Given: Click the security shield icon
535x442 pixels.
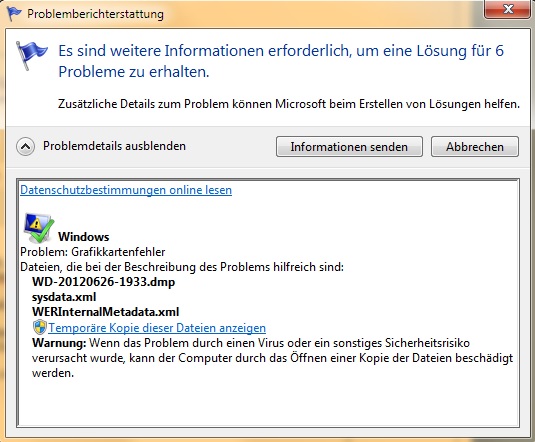Looking at the screenshot, I should (40, 327).
